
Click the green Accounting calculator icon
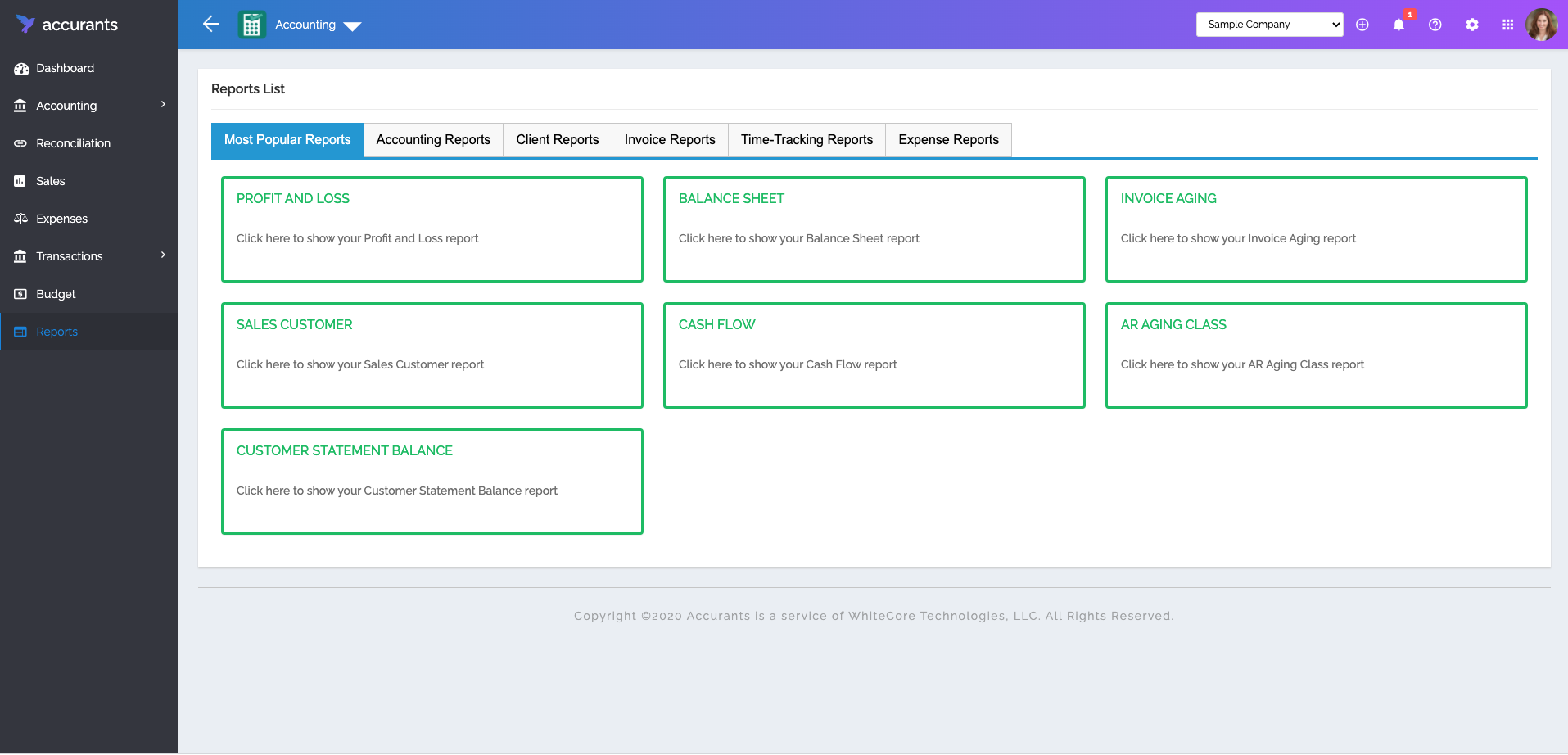click(x=251, y=25)
